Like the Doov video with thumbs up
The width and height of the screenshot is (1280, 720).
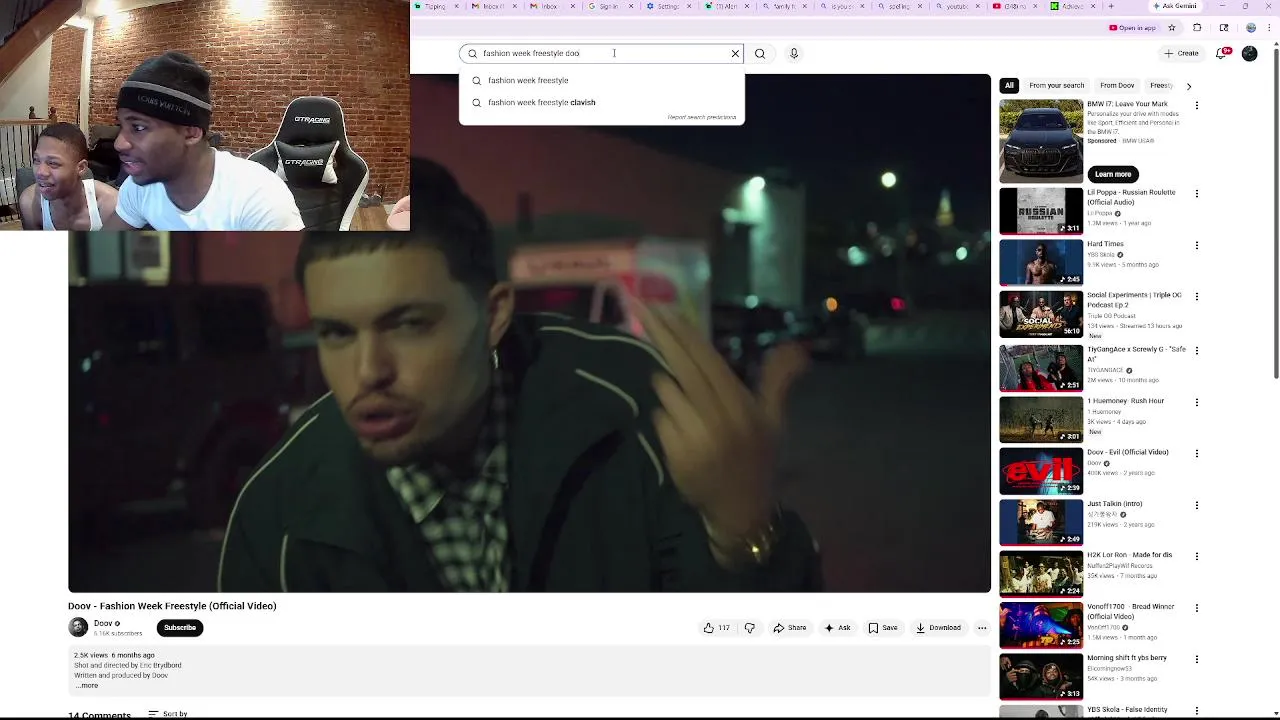point(717,628)
